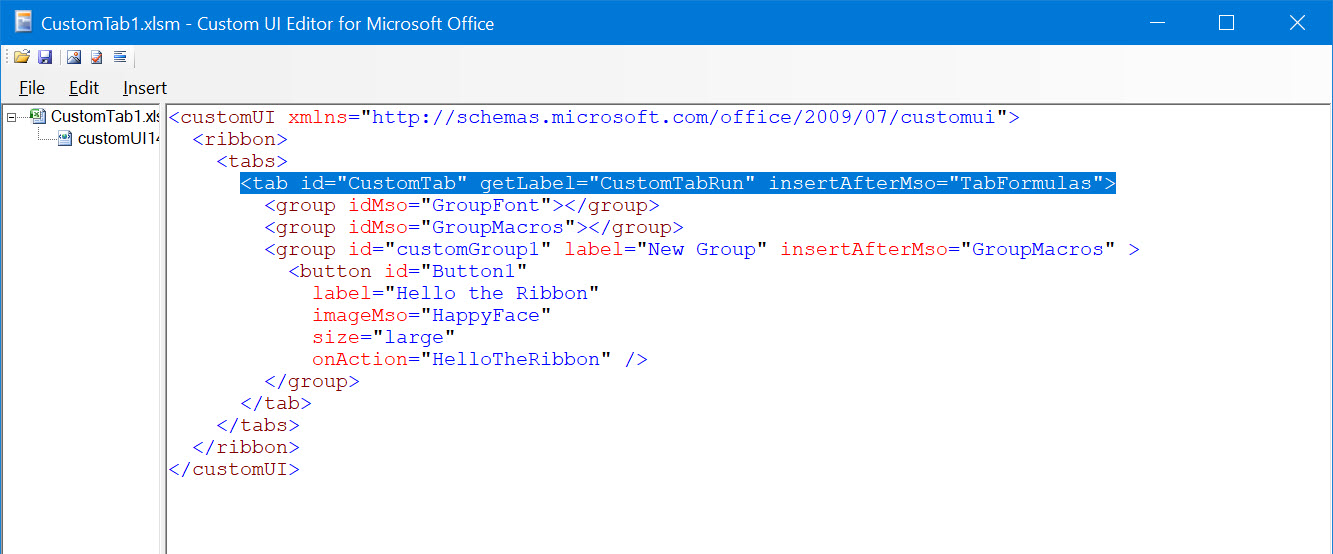The image size is (1333, 554).
Task: Click the highlighted tab id="CustomTab" line
Action: pos(677,183)
